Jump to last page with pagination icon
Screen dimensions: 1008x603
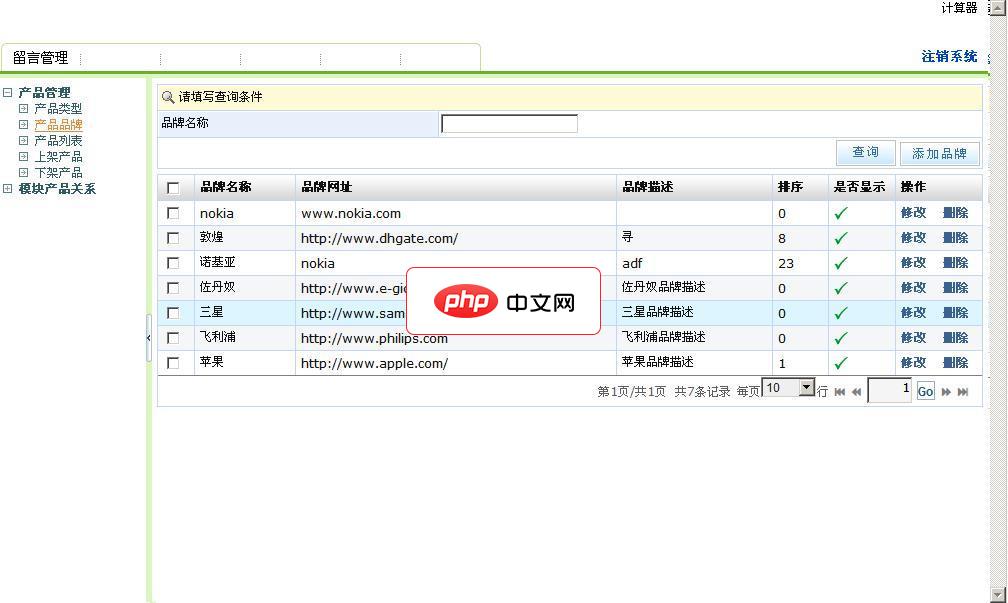pos(963,392)
